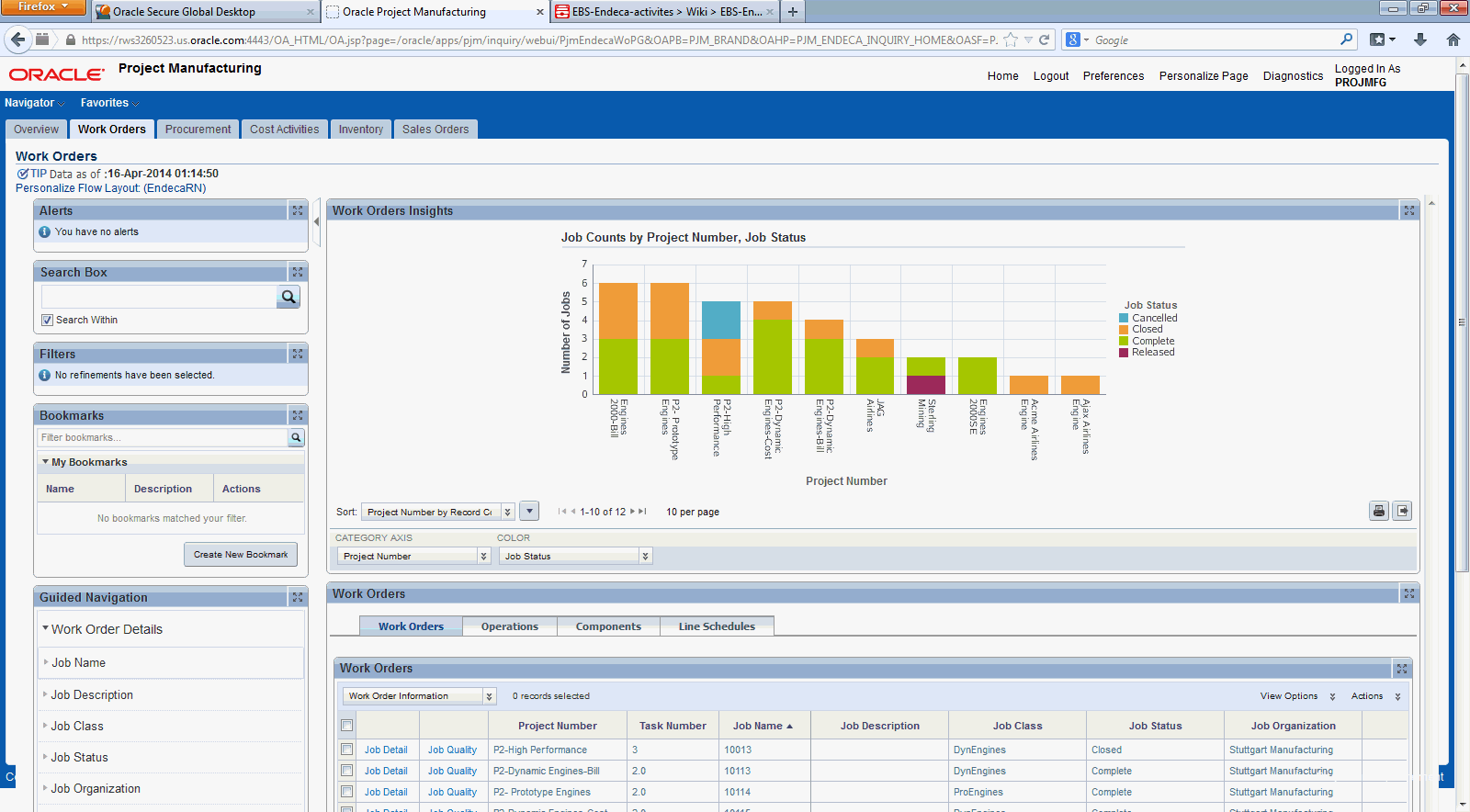Viewport: 1470px width, 812px height.
Task: Open a new browser tab with plus button
Action: tap(793, 12)
